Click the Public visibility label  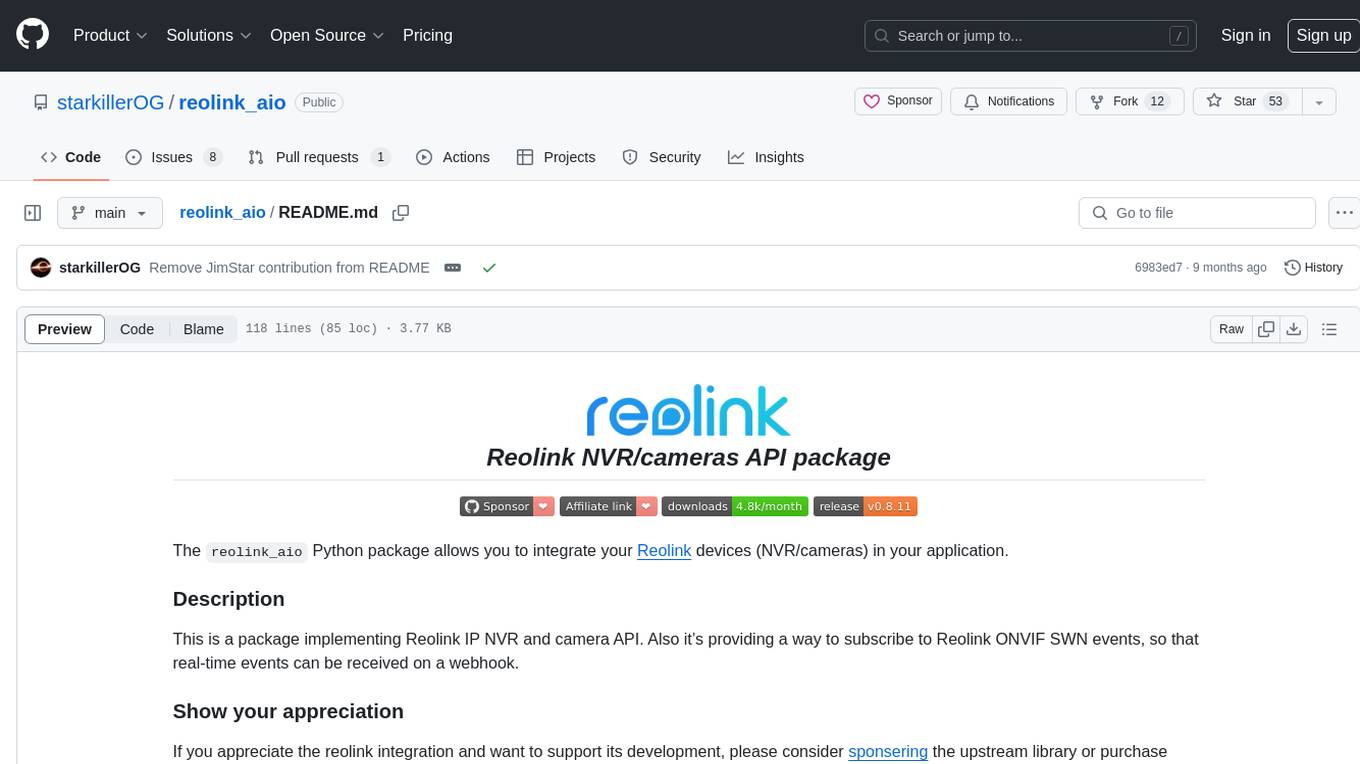319,102
